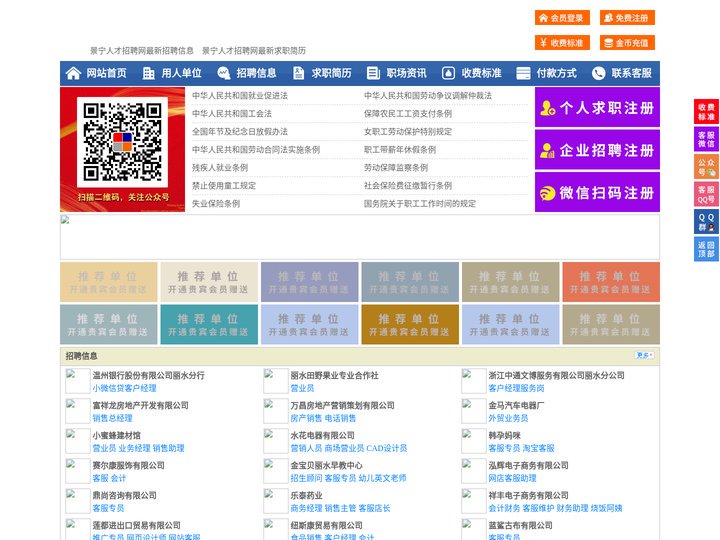Click the 企业招聘注册 purple banner
The height and width of the screenshot is (540, 720).
[597, 150]
